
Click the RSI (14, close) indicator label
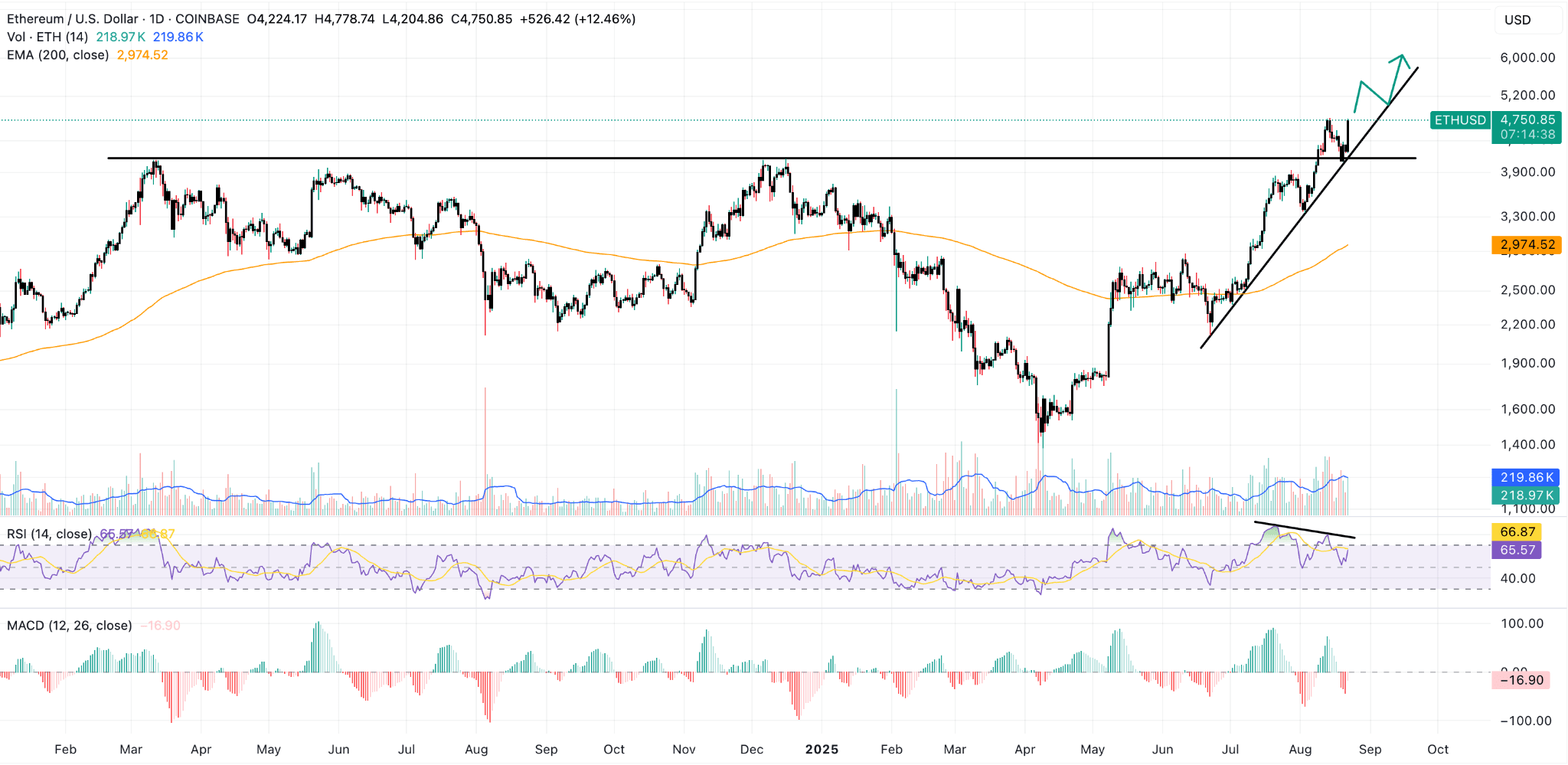coord(50,534)
